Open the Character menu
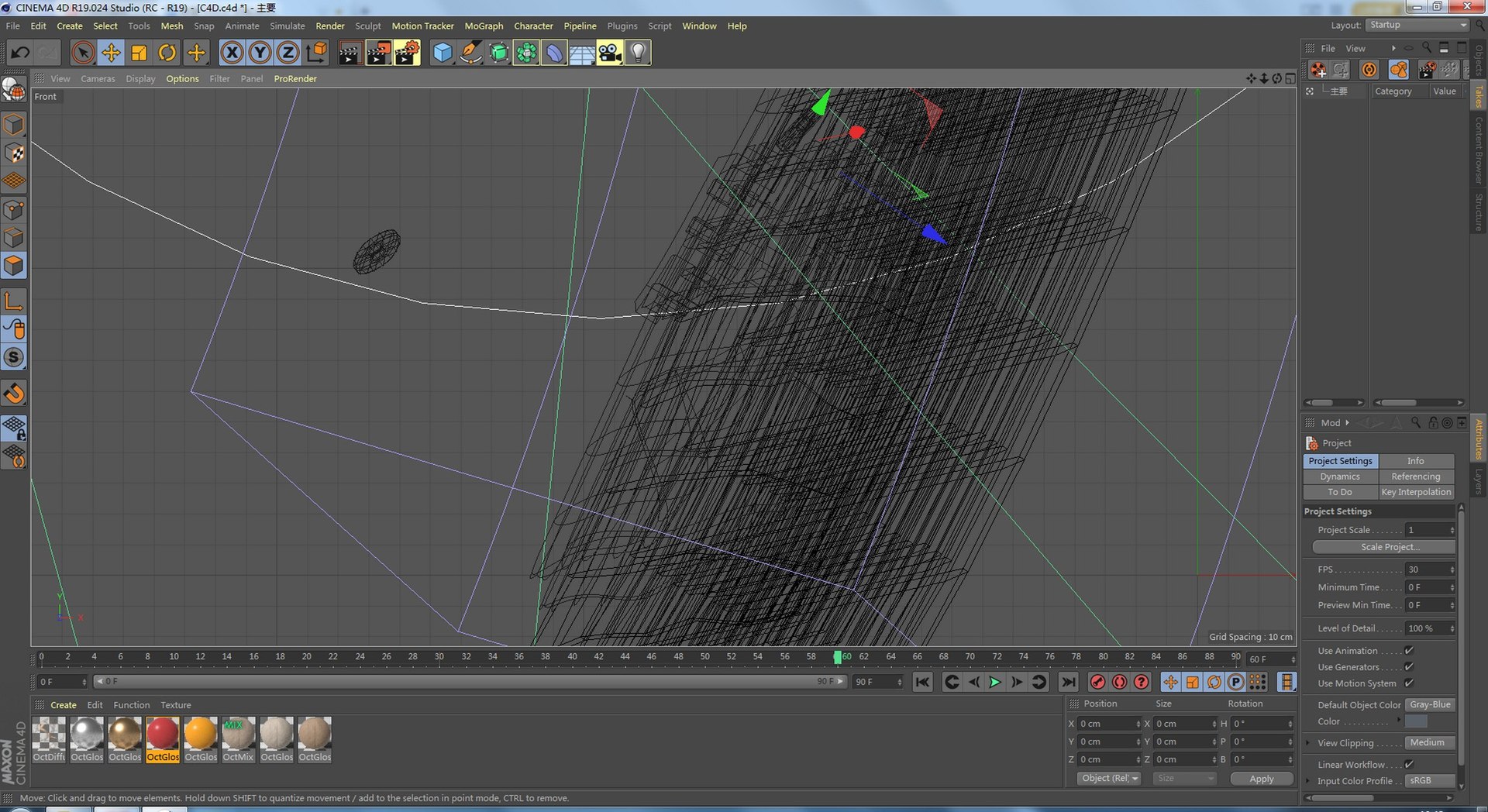The width and height of the screenshot is (1488, 812). pyautogui.click(x=533, y=26)
